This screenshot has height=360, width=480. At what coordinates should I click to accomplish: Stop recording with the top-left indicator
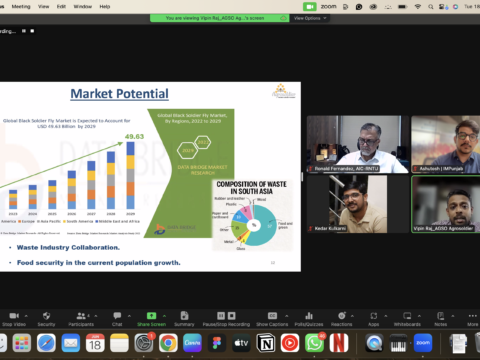pos(32,31)
